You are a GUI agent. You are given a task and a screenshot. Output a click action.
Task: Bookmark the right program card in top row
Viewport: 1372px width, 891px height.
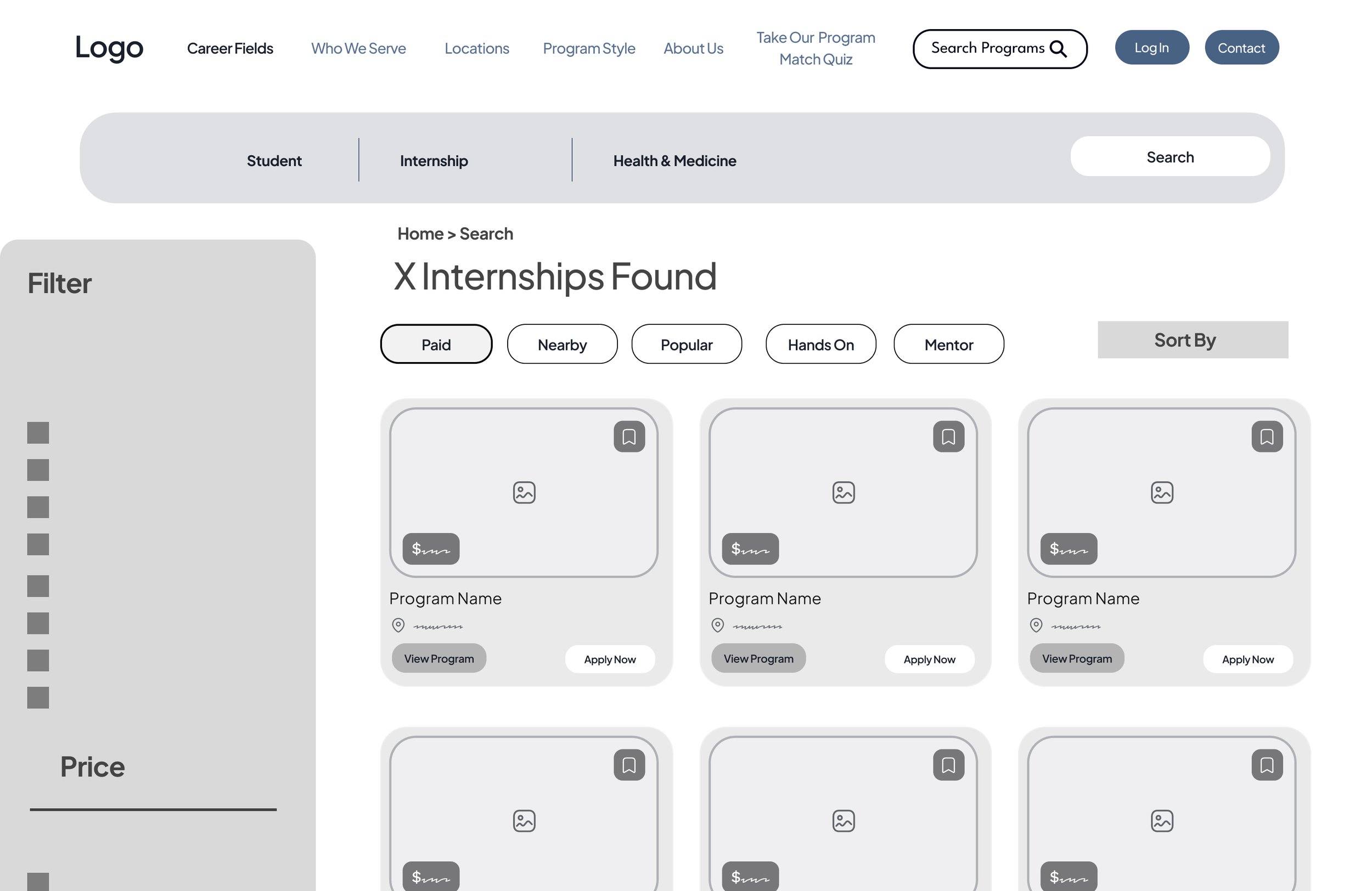[x=1267, y=437]
